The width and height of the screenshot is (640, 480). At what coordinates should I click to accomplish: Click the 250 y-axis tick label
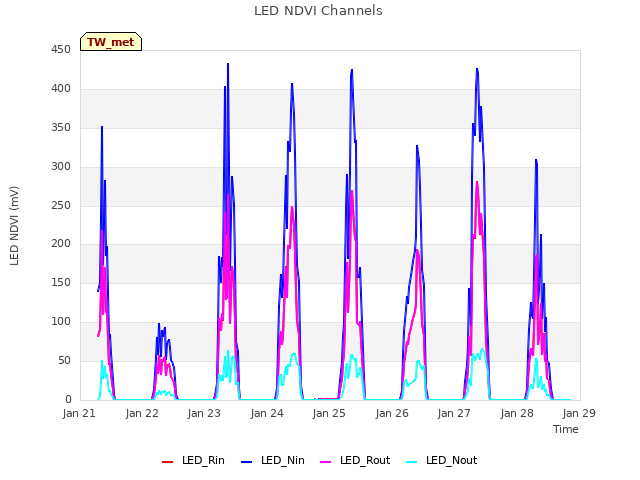coord(61,206)
